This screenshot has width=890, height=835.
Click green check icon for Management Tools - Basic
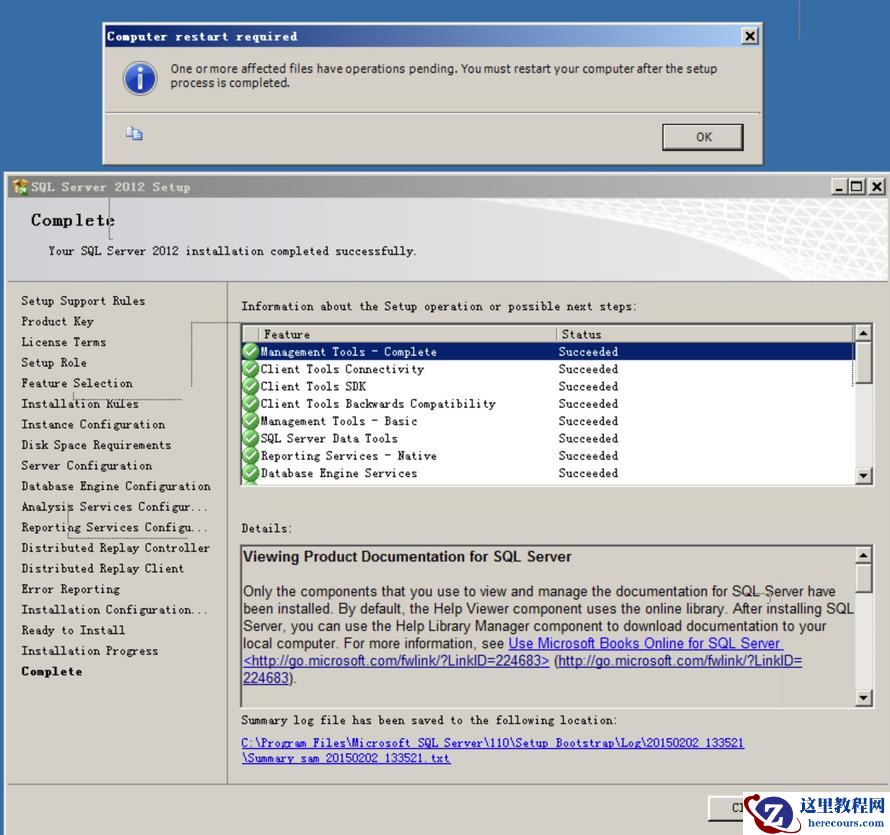point(250,421)
